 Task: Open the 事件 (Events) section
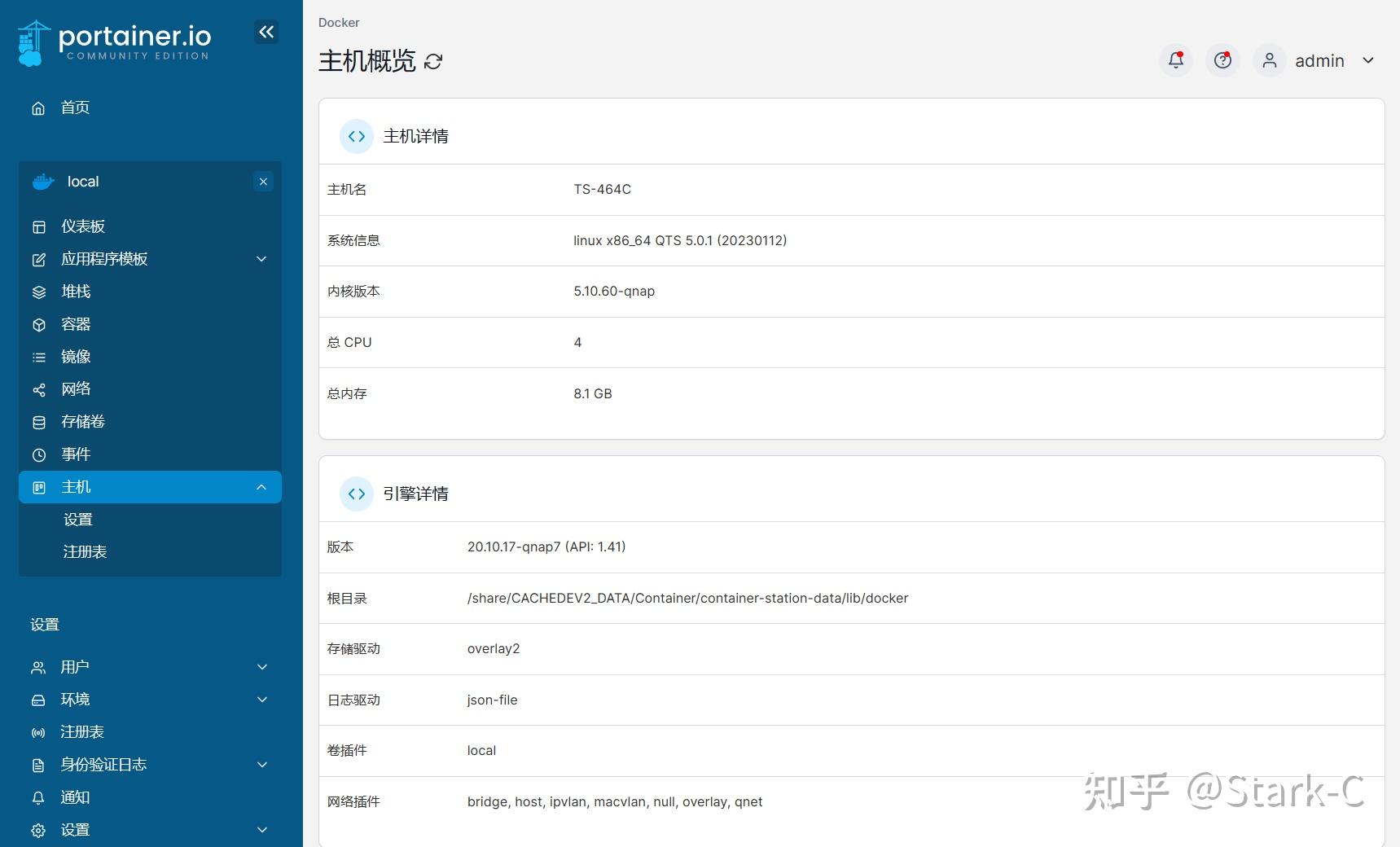point(76,454)
